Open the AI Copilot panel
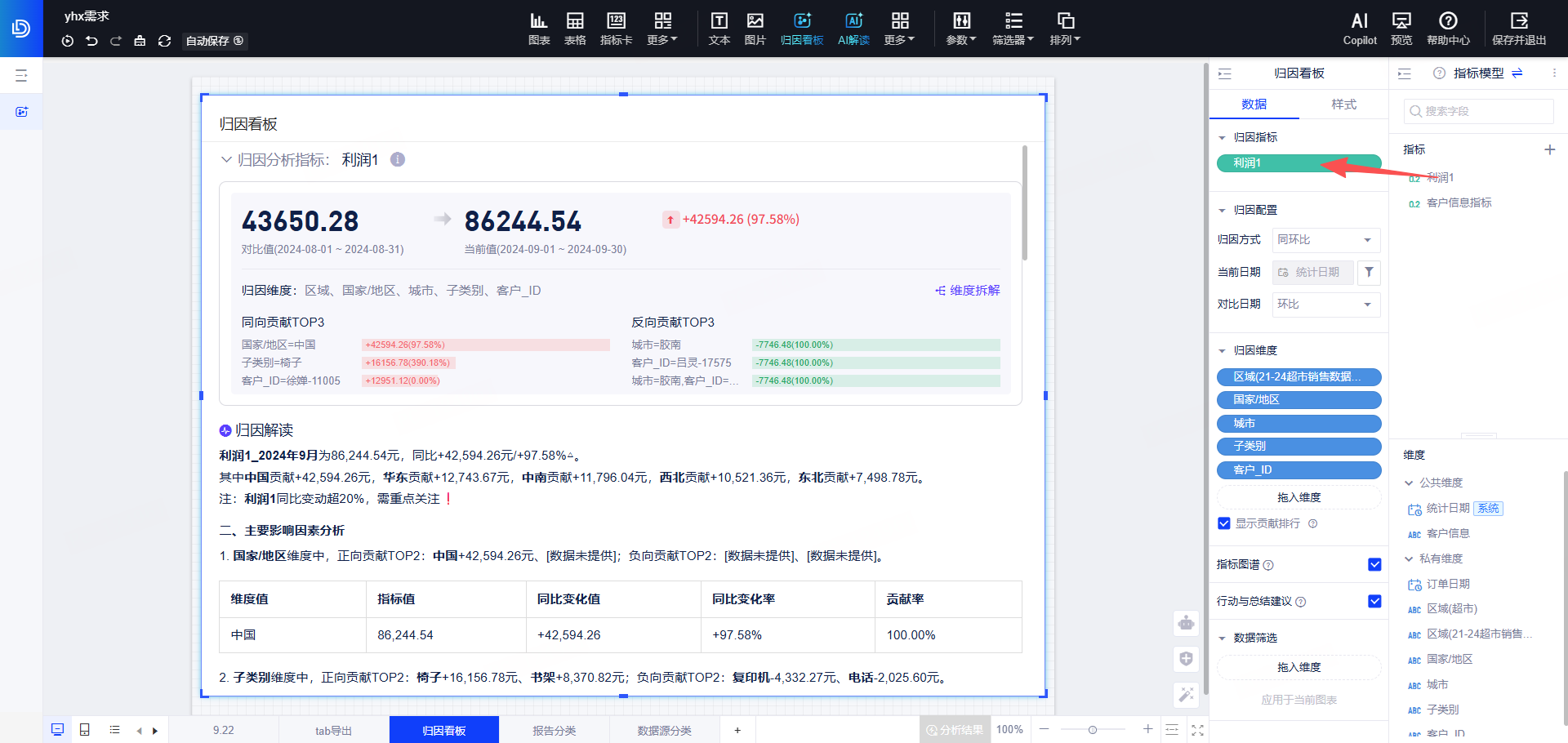 (1359, 29)
